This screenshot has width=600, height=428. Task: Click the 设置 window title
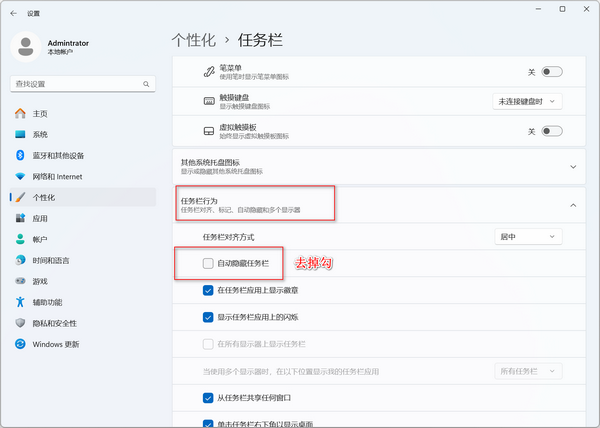33,13
